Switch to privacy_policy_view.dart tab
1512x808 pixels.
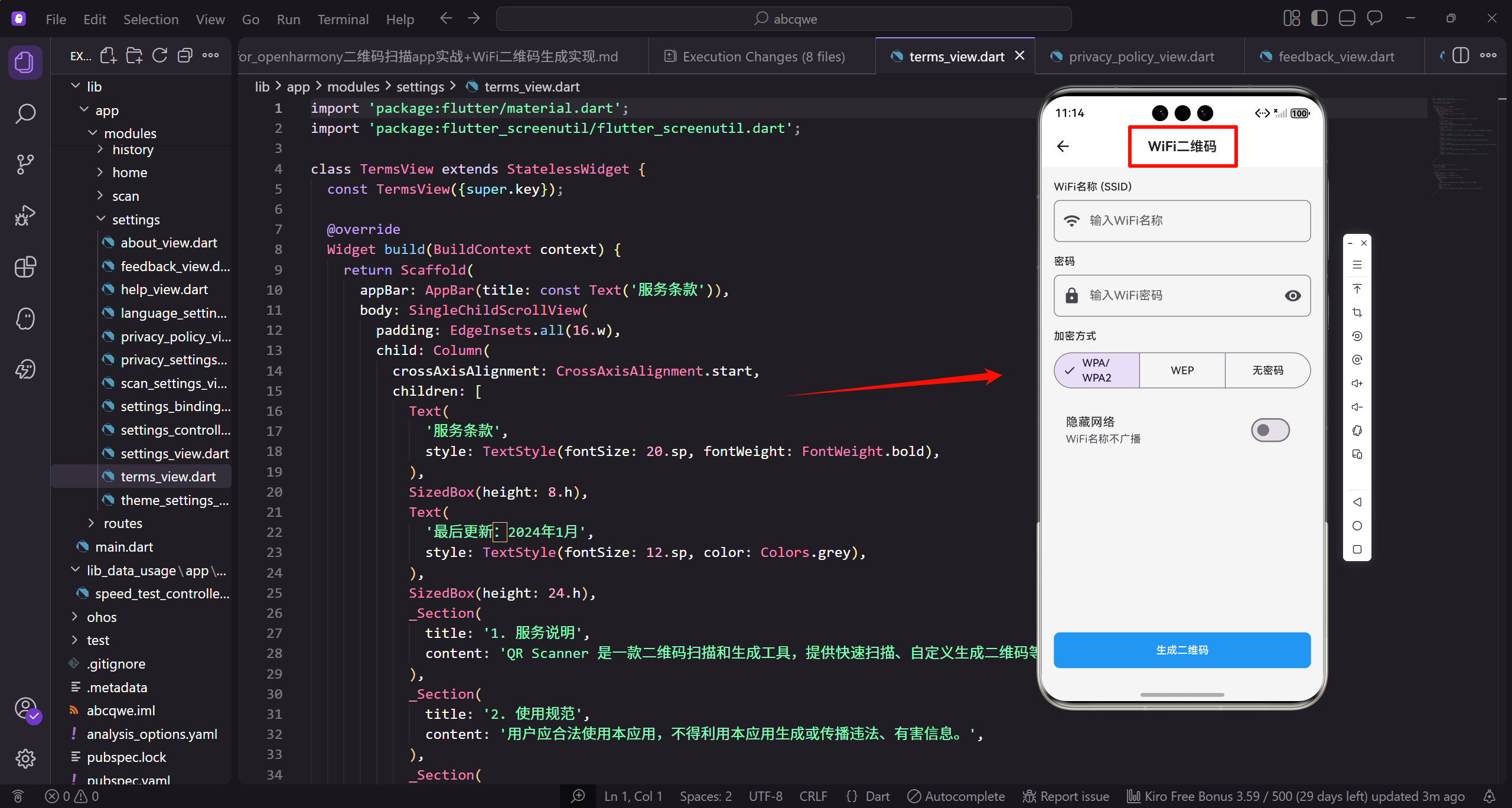coord(1141,57)
